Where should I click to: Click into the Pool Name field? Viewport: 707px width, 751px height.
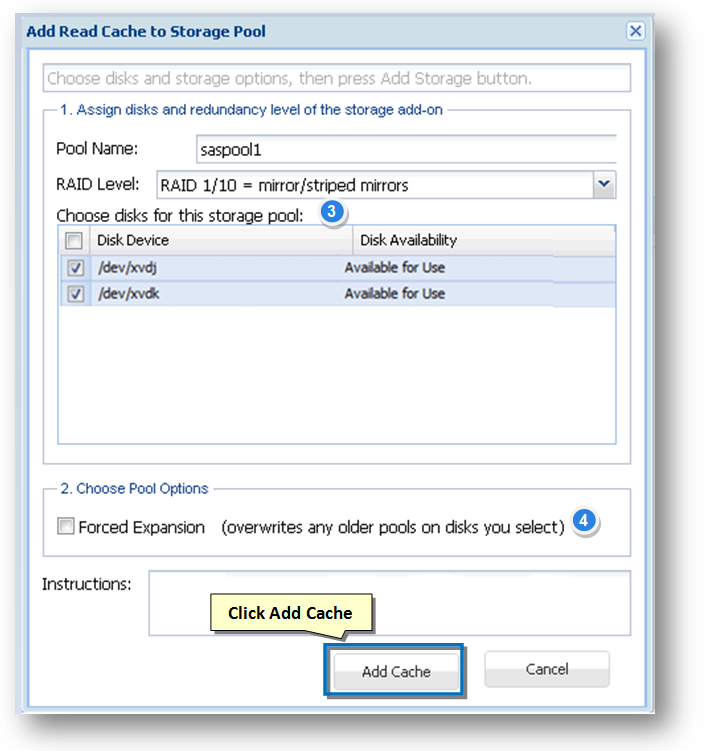pos(405,149)
